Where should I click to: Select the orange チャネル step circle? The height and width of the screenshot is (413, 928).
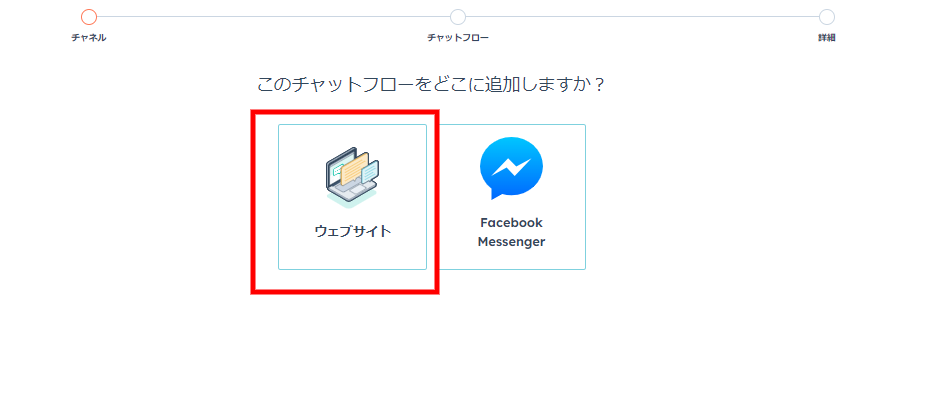pyautogui.click(x=89, y=17)
